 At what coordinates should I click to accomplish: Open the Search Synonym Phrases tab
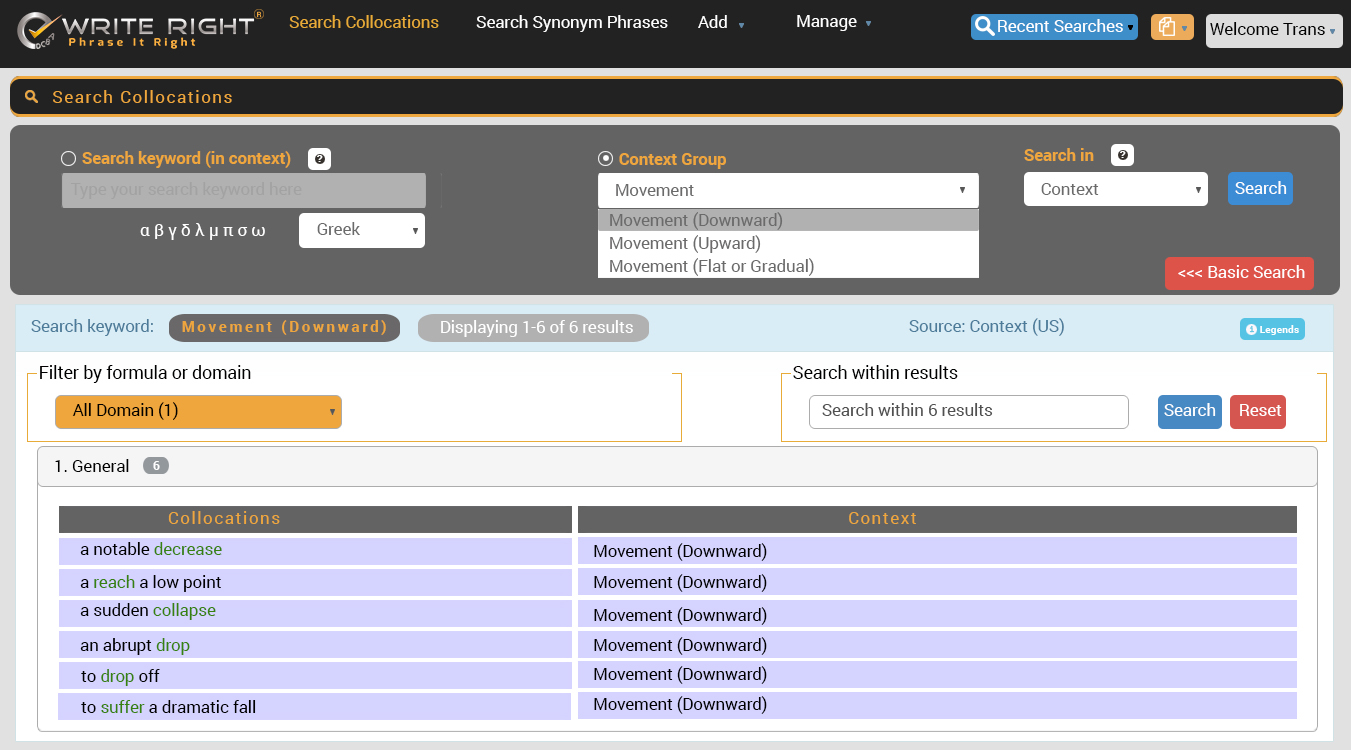tap(571, 22)
